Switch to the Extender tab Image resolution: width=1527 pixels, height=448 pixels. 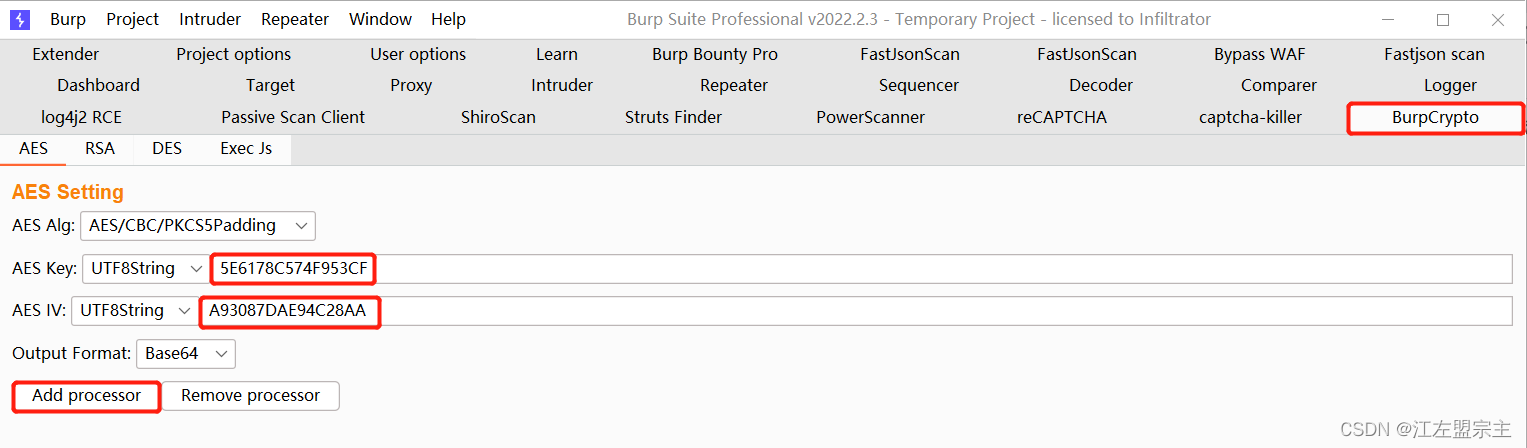[66, 54]
